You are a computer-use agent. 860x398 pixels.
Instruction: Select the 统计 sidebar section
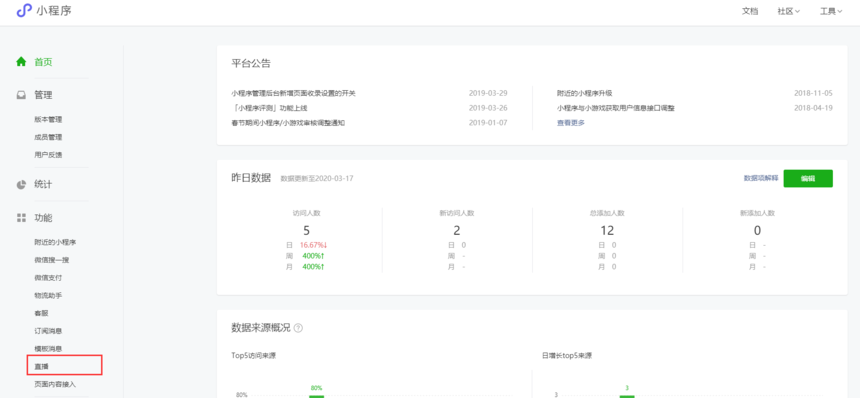43,184
